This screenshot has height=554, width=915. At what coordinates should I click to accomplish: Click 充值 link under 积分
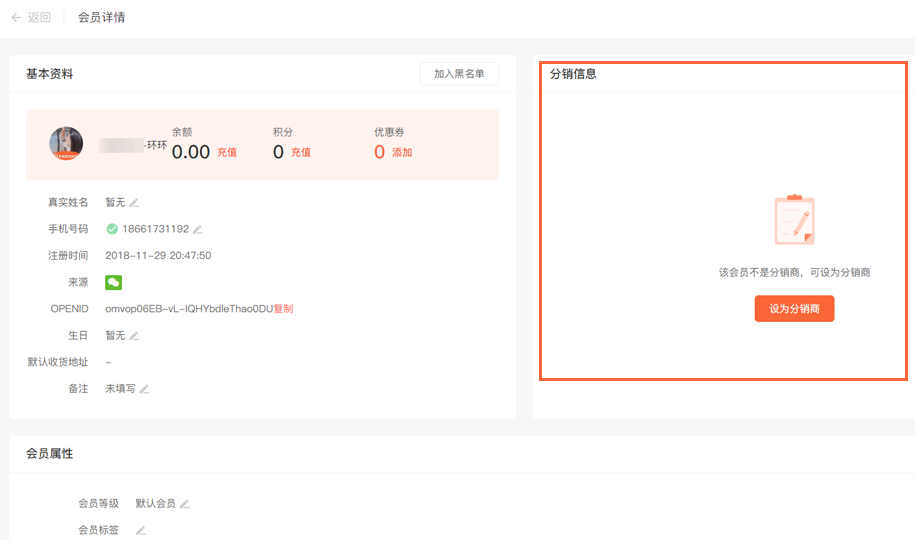click(x=301, y=153)
